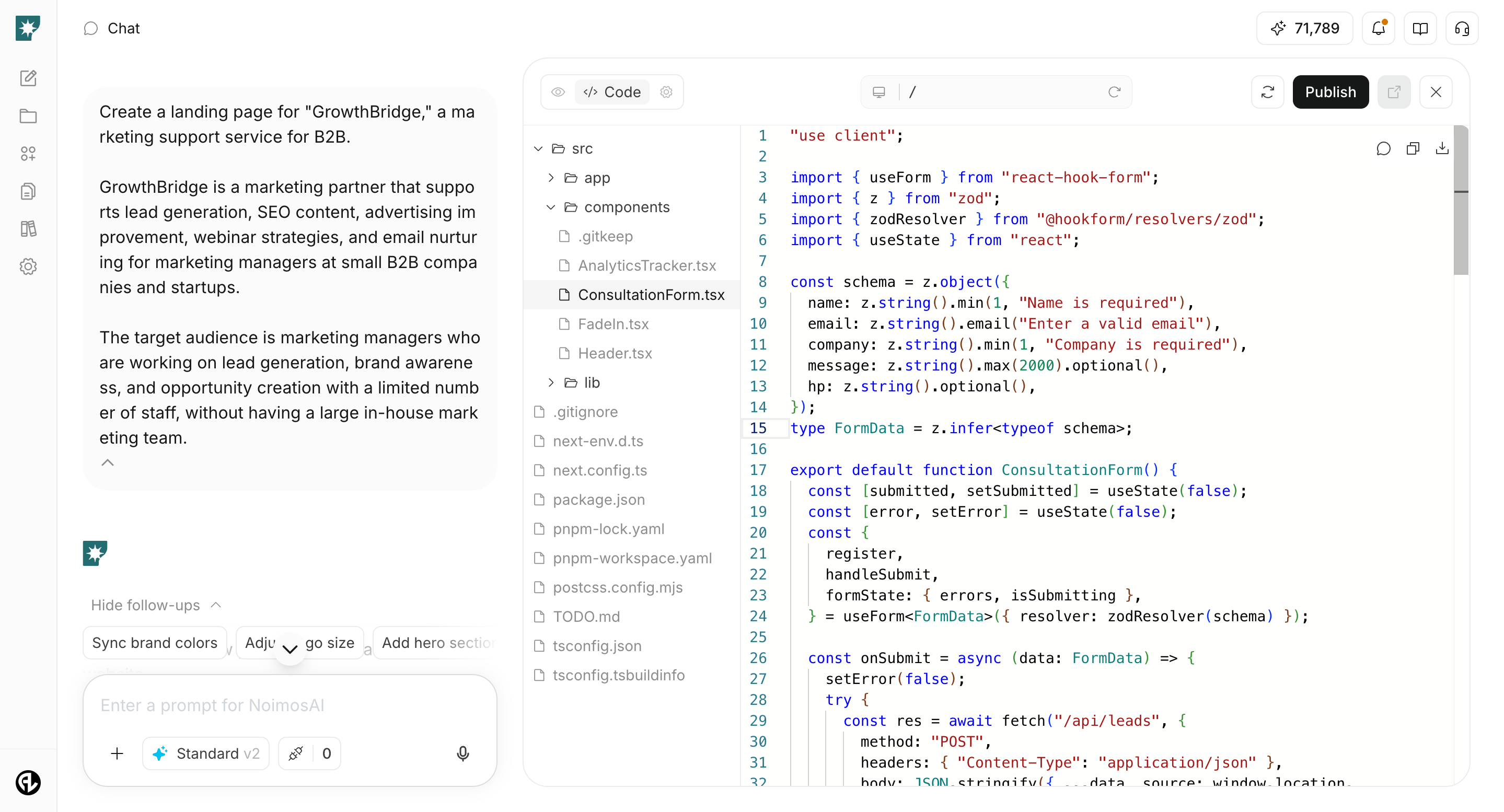Click the connectors plug icon with 0
This screenshot has height=812, width=1504.
[x=309, y=753]
